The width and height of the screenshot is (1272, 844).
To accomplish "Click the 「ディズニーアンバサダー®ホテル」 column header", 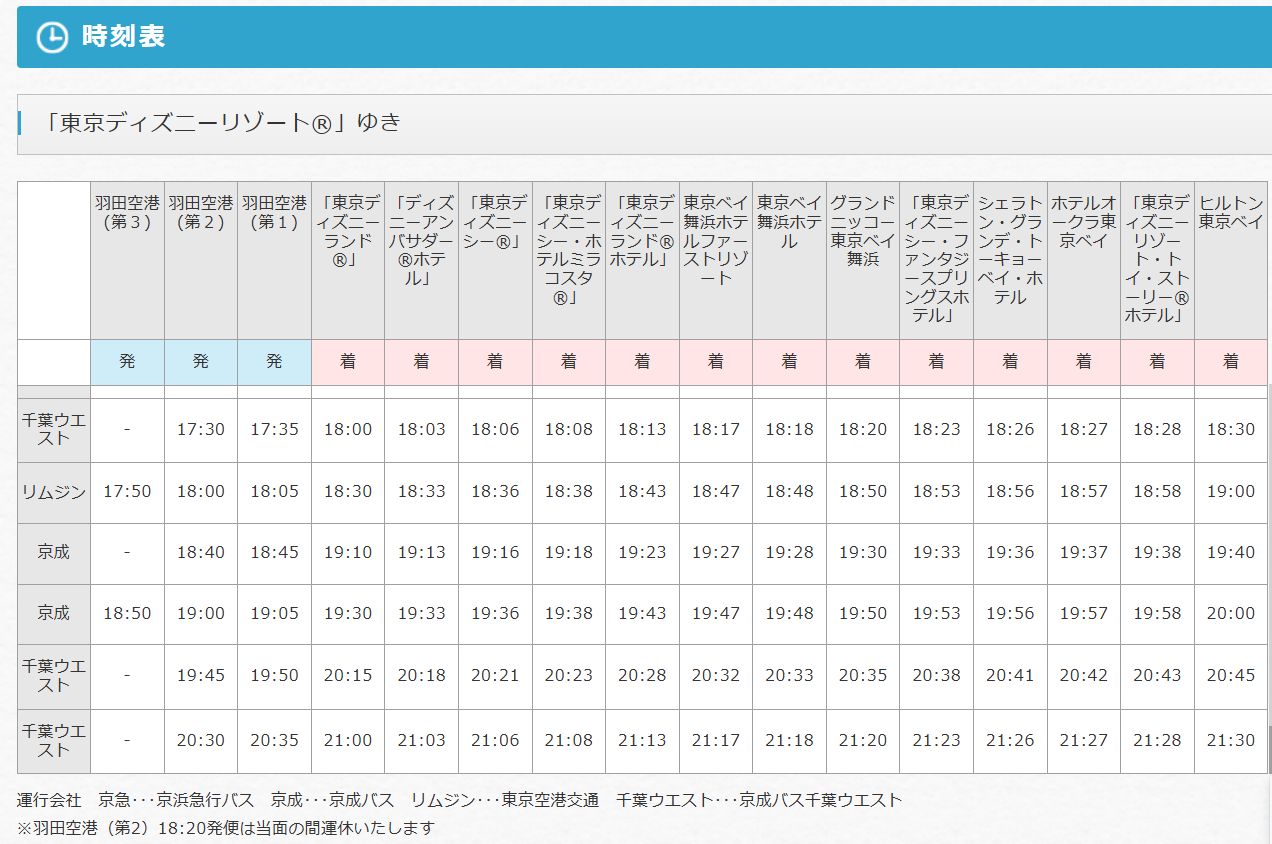I will click(x=422, y=260).
